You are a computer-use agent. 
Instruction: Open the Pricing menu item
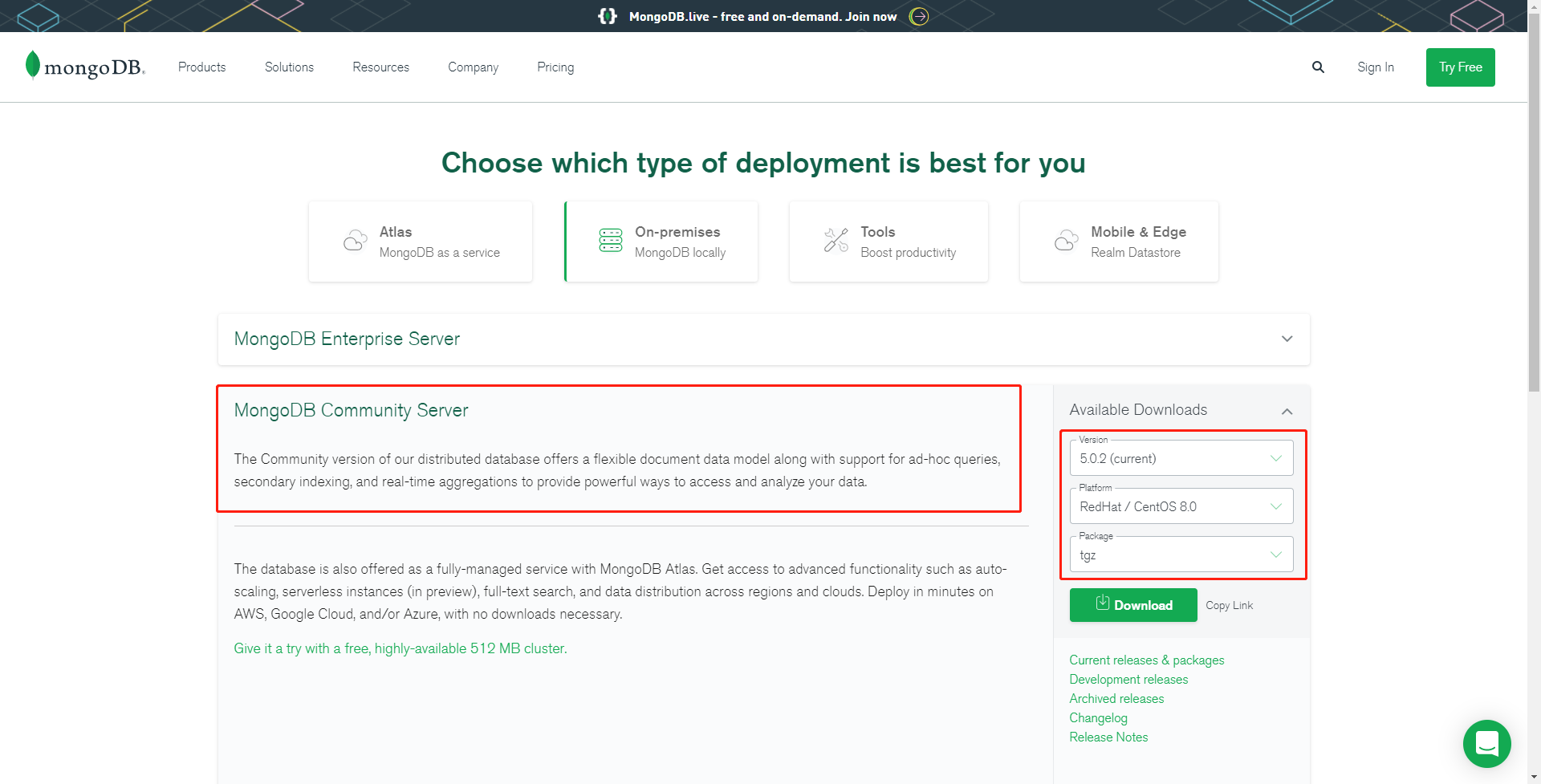point(555,67)
